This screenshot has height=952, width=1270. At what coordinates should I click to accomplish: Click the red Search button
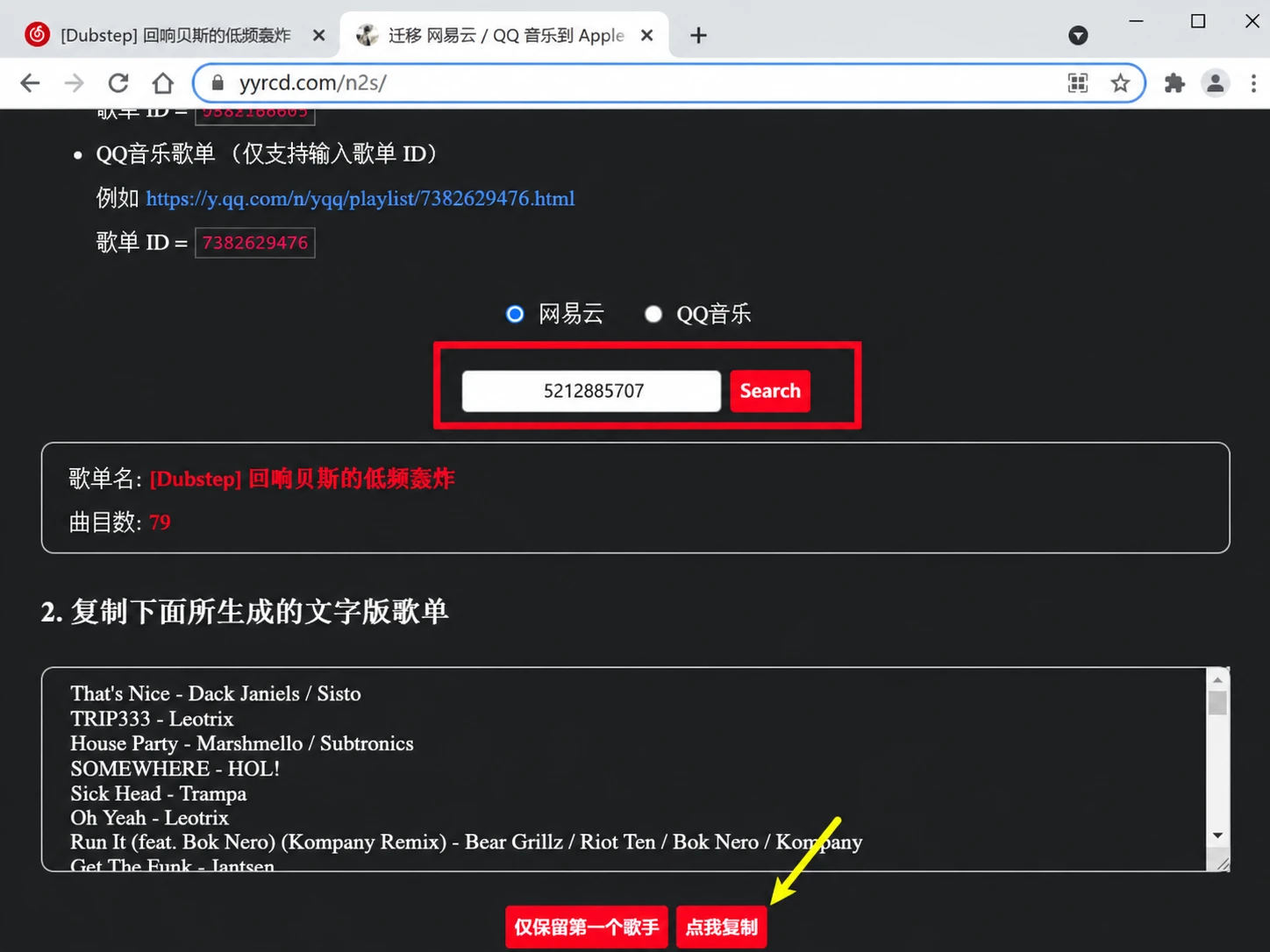point(770,391)
